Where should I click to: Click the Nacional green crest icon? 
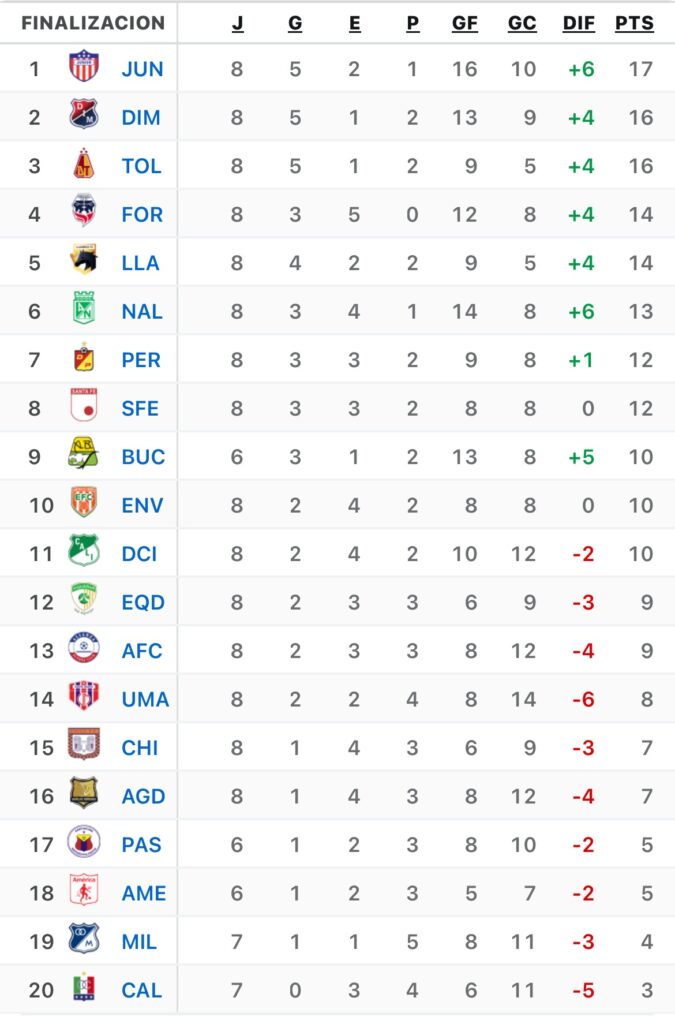point(84,310)
